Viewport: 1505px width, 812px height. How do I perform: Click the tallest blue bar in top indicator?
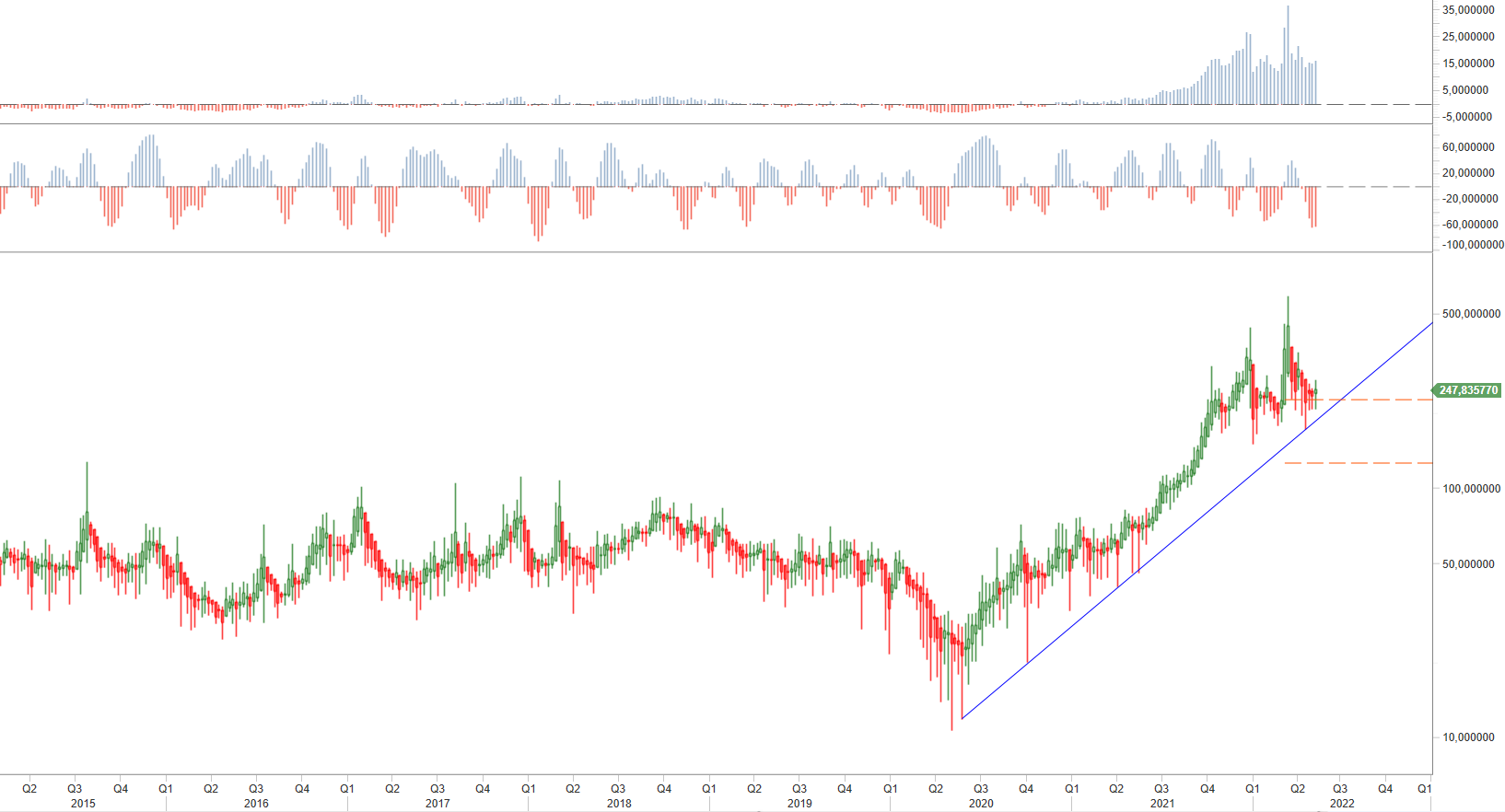(1288, 55)
